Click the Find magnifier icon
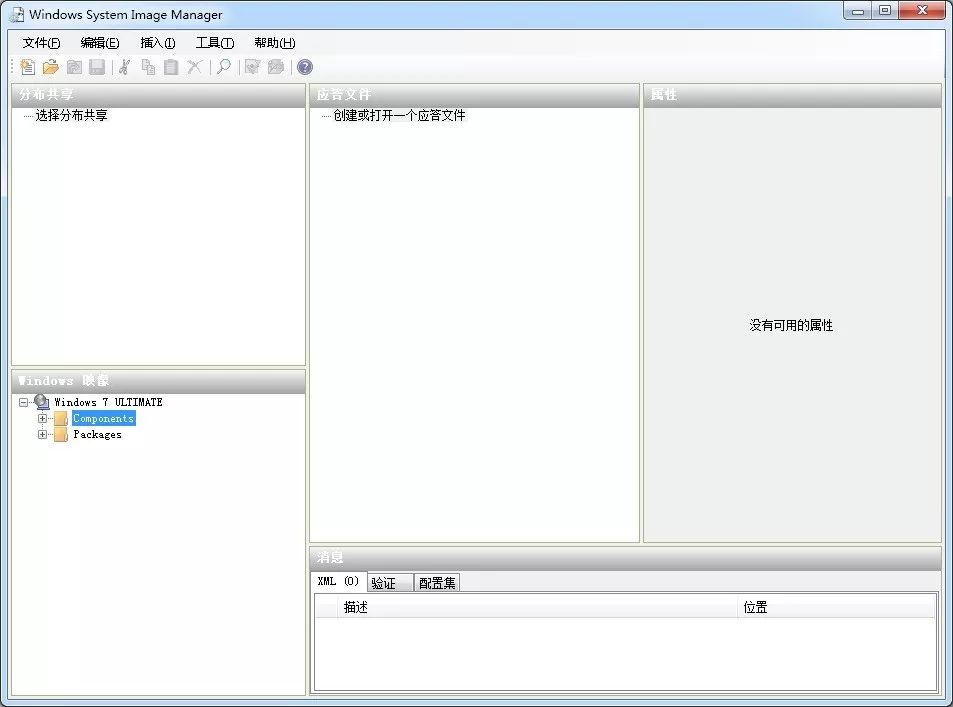Image resolution: width=953 pixels, height=707 pixels. (x=224, y=67)
